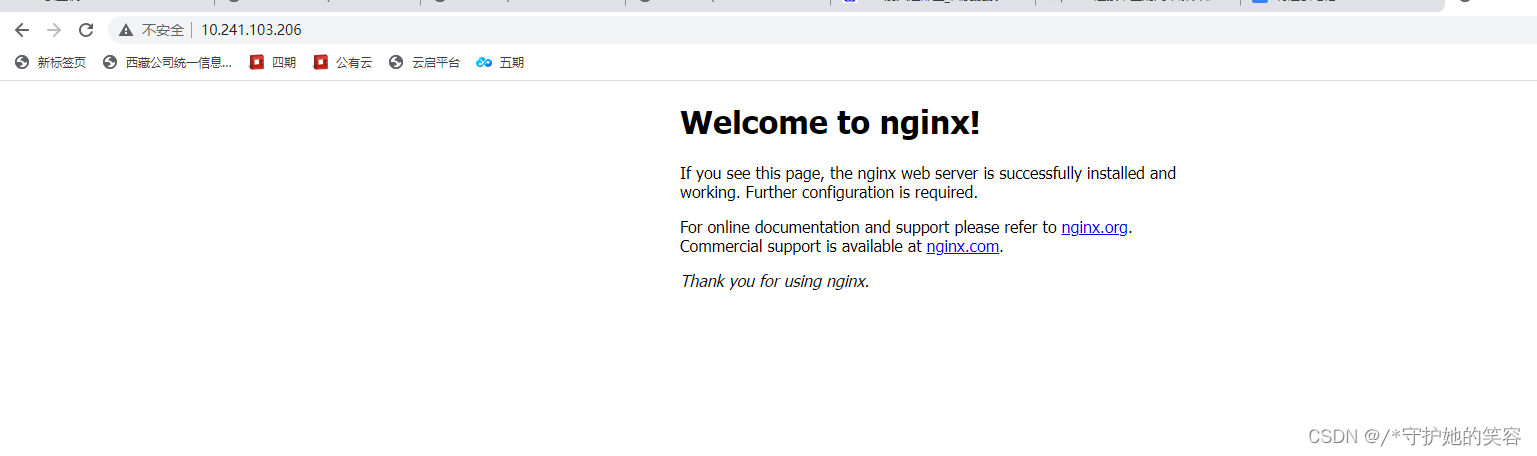Click the browser forward arrow
This screenshot has height=456, width=1537.
(54, 30)
